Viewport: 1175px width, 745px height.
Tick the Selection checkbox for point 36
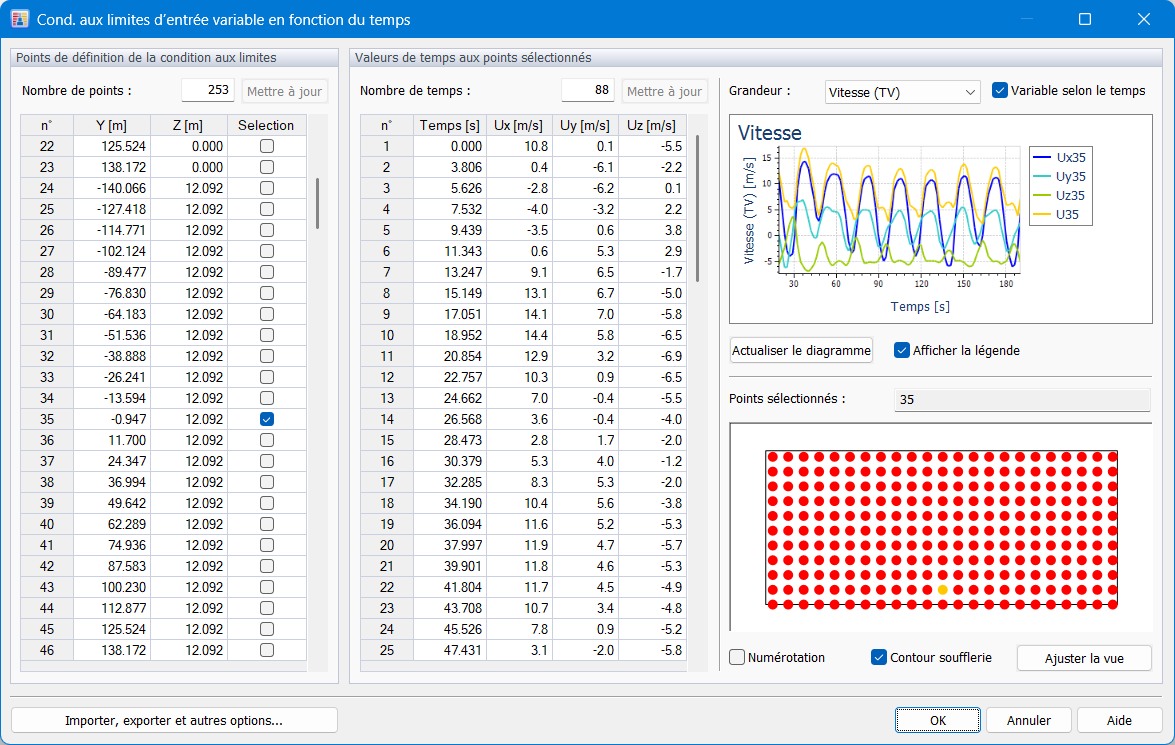[267, 440]
